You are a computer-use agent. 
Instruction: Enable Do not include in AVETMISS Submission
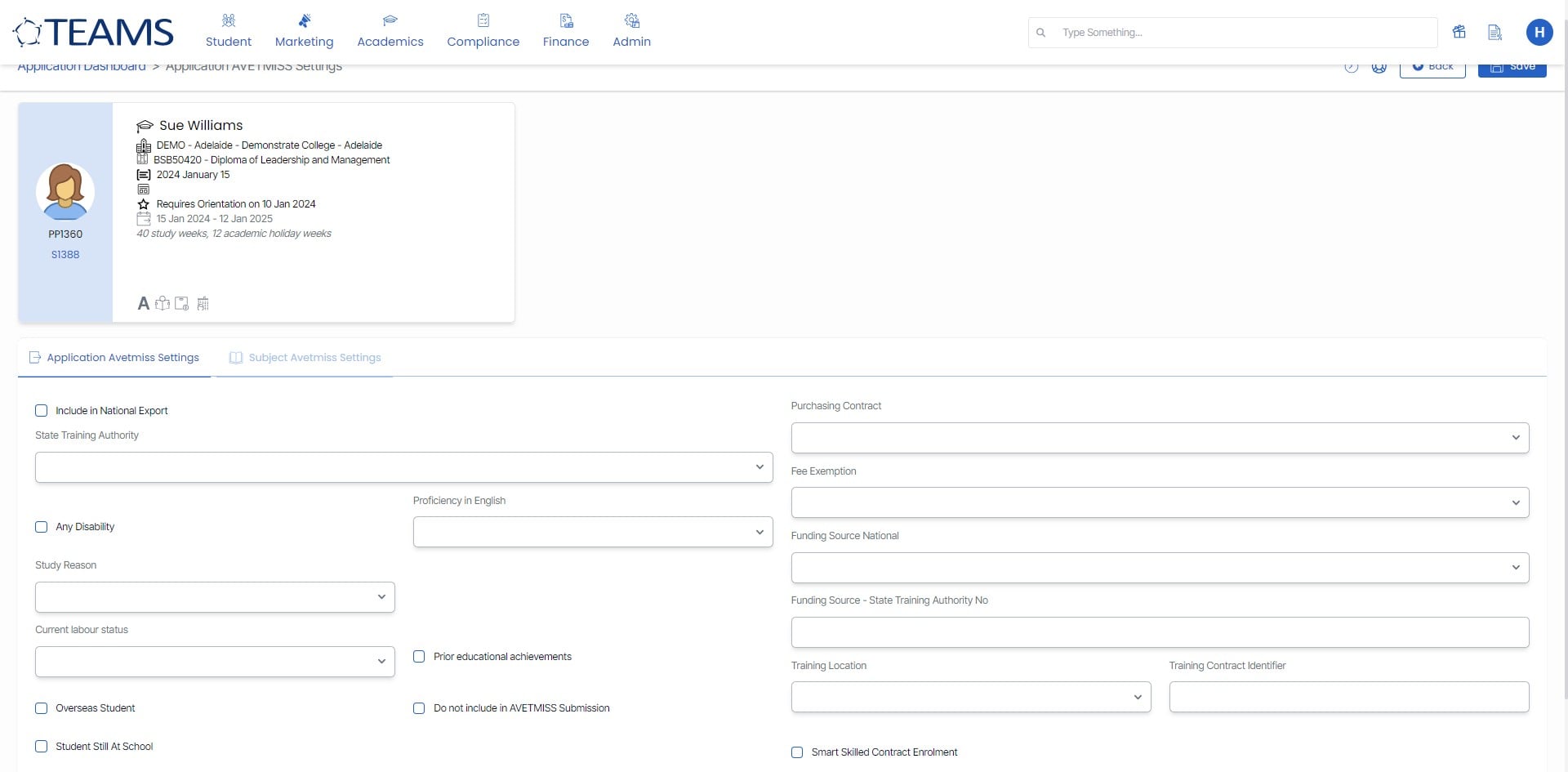[419, 708]
